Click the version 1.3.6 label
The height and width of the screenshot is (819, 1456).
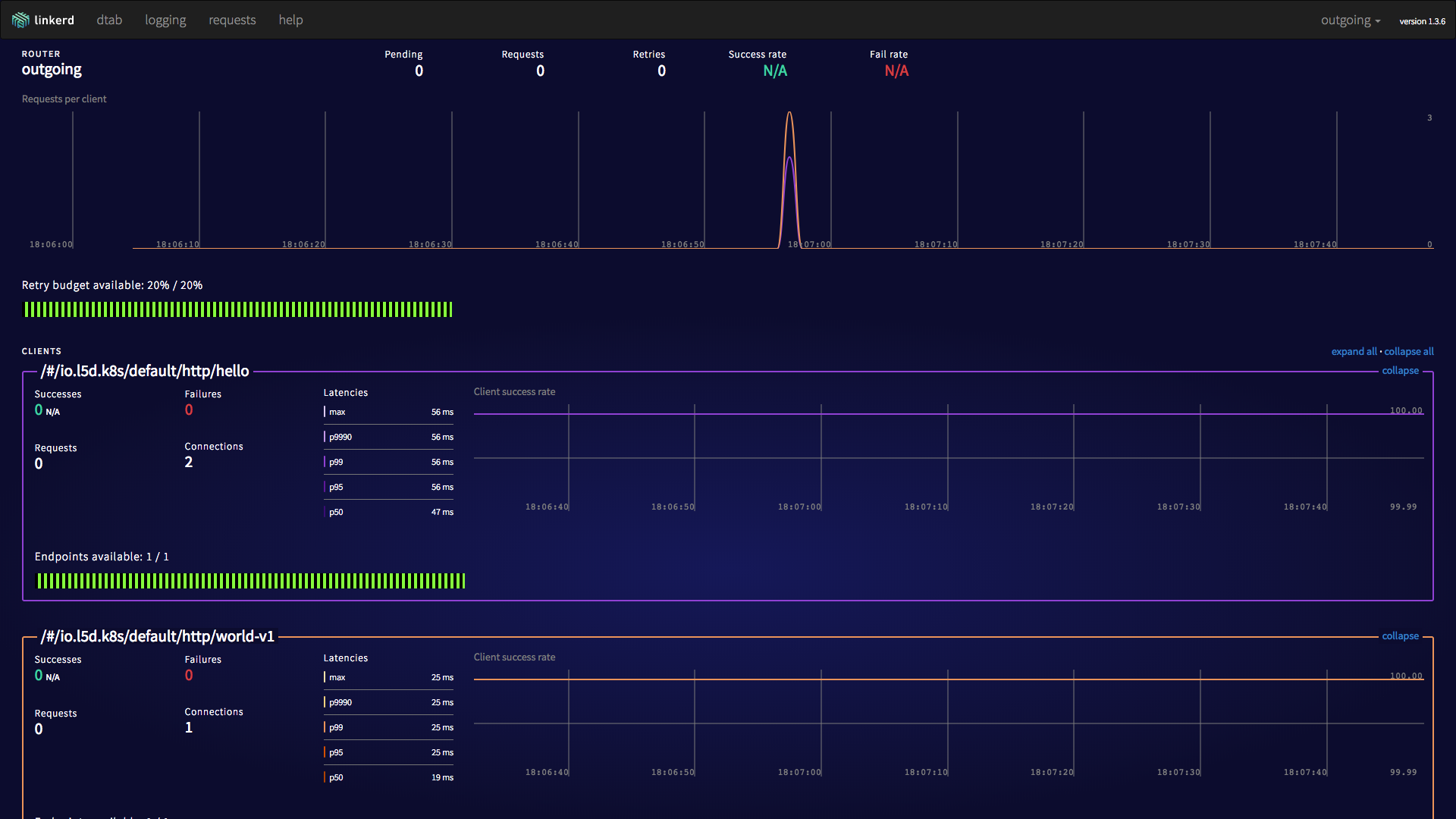tap(1422, 21)
